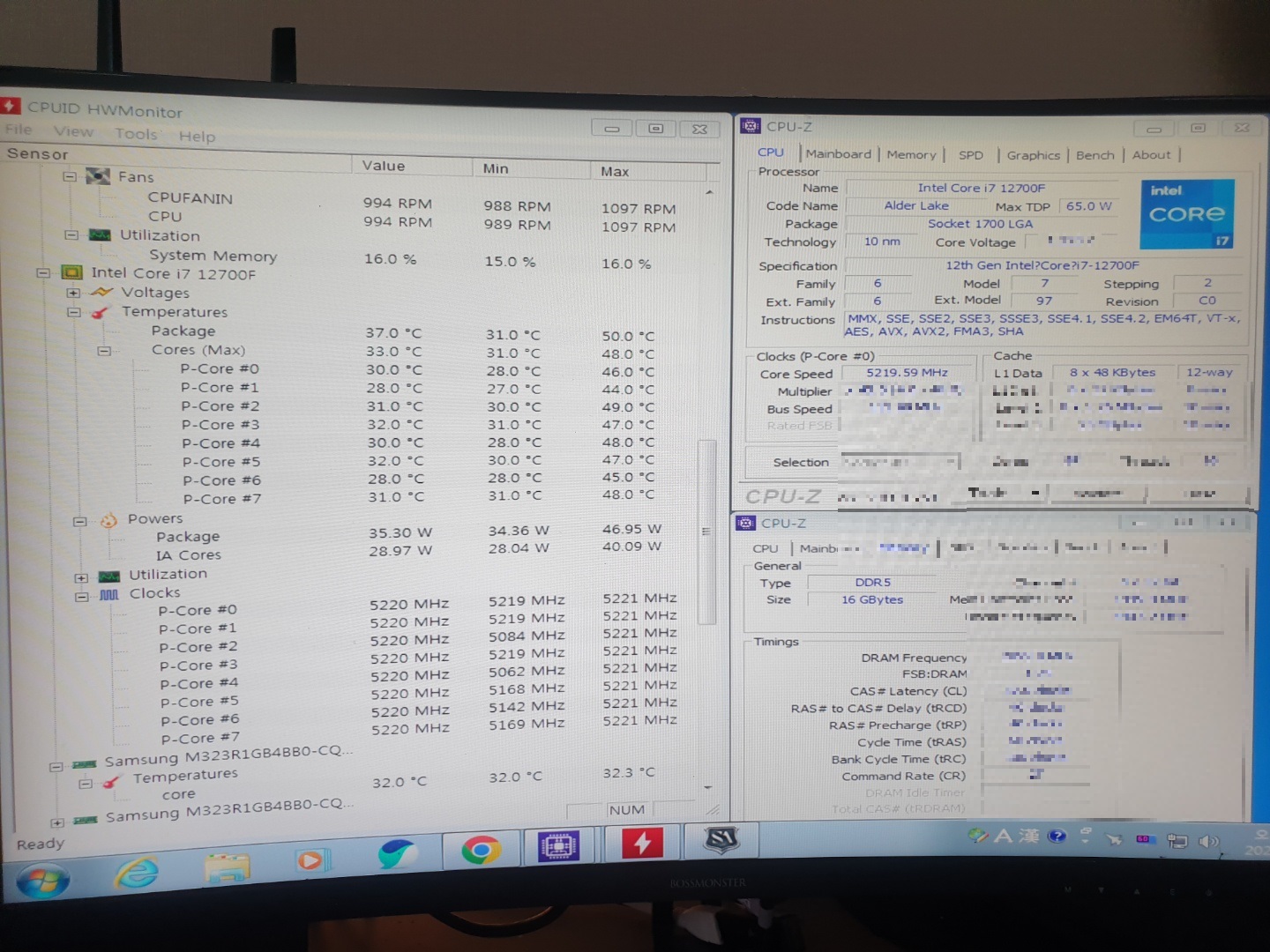The image size is (1270, 952).
Task: Collapse the Clocks node
Action: point(81,597)
